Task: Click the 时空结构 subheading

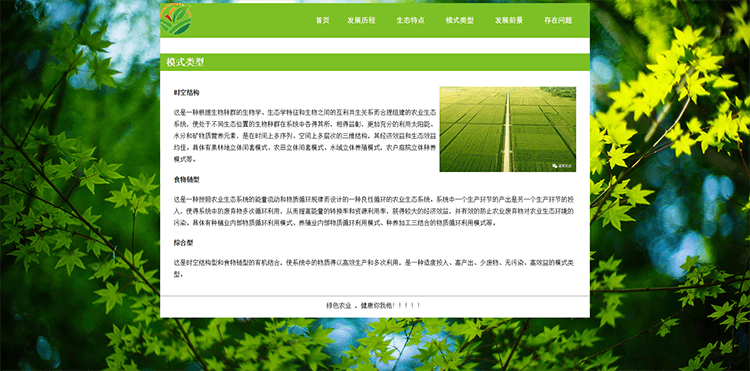Action: click(187, 93)
